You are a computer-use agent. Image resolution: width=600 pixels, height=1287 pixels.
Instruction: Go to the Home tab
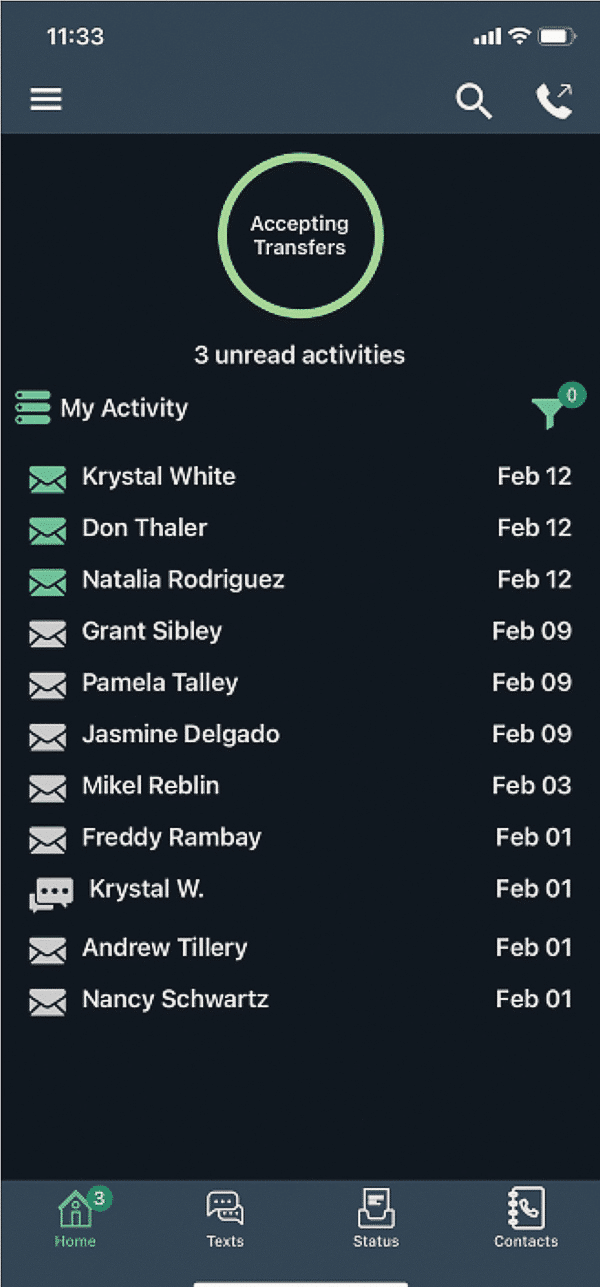[76, 1218]
